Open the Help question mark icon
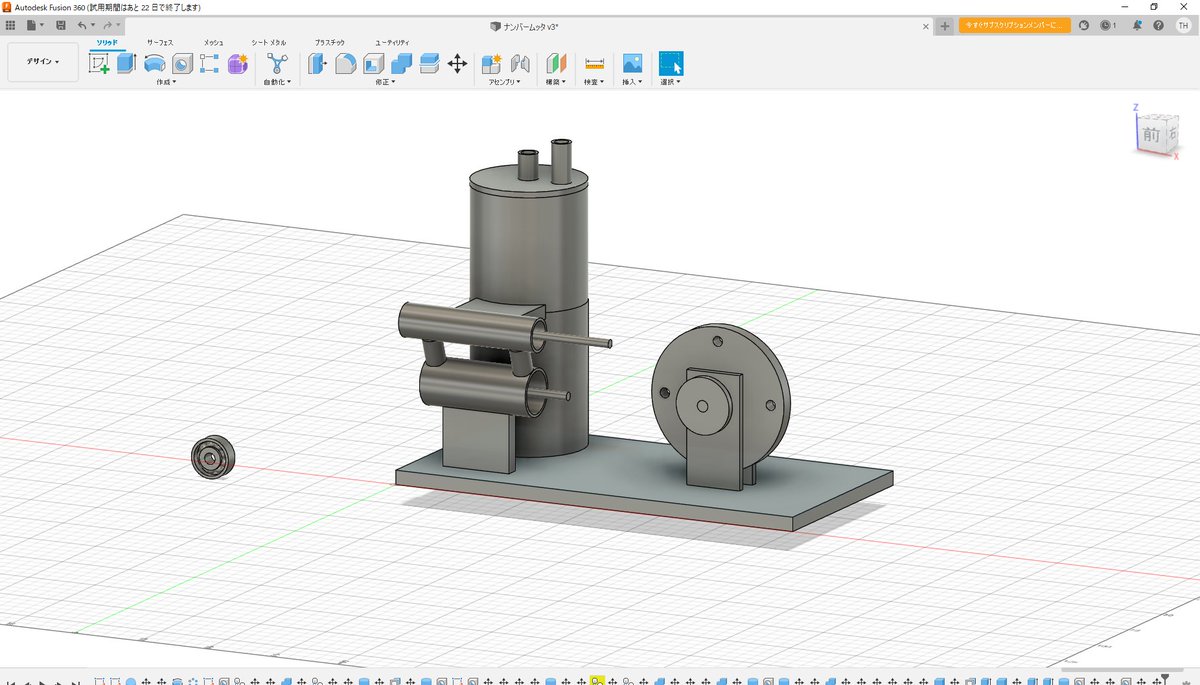The height and width of the screenshot is (685, 1200). (1160, 25)
